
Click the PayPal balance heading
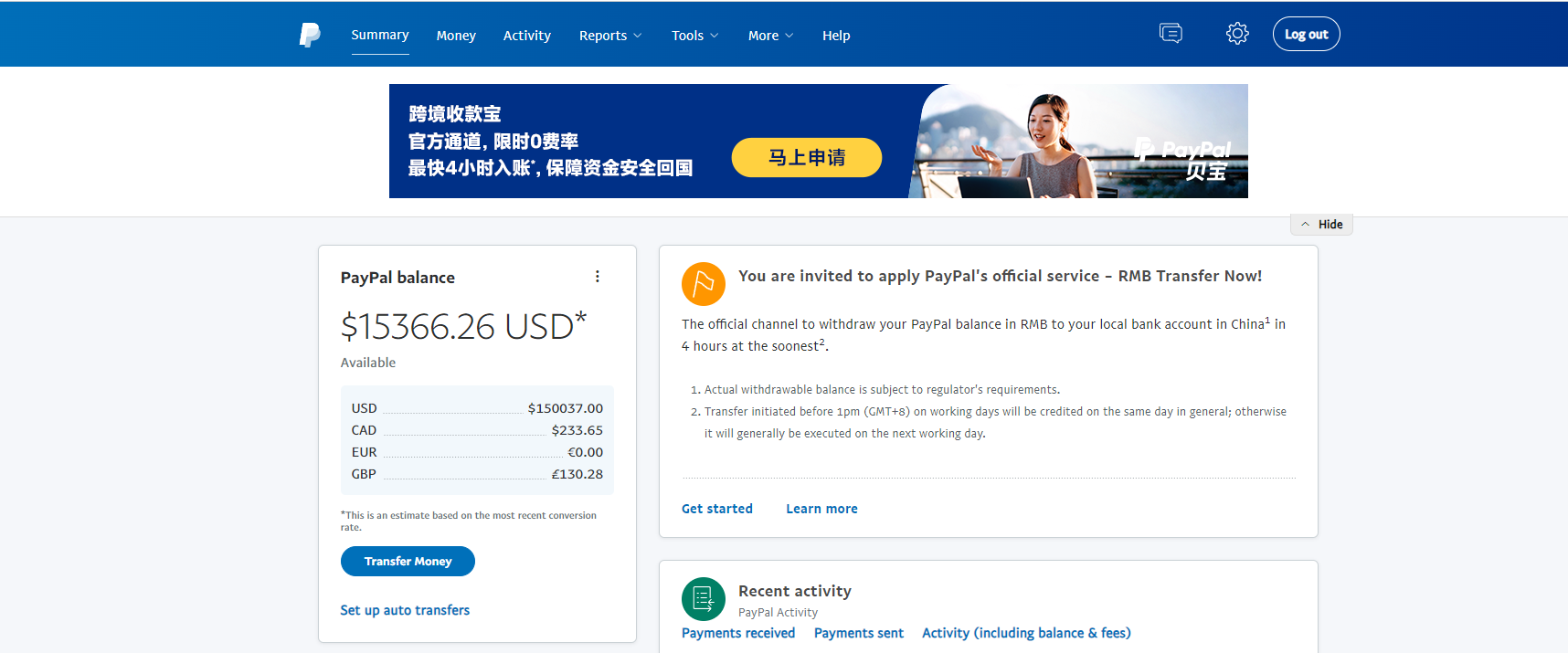point(397,278)
